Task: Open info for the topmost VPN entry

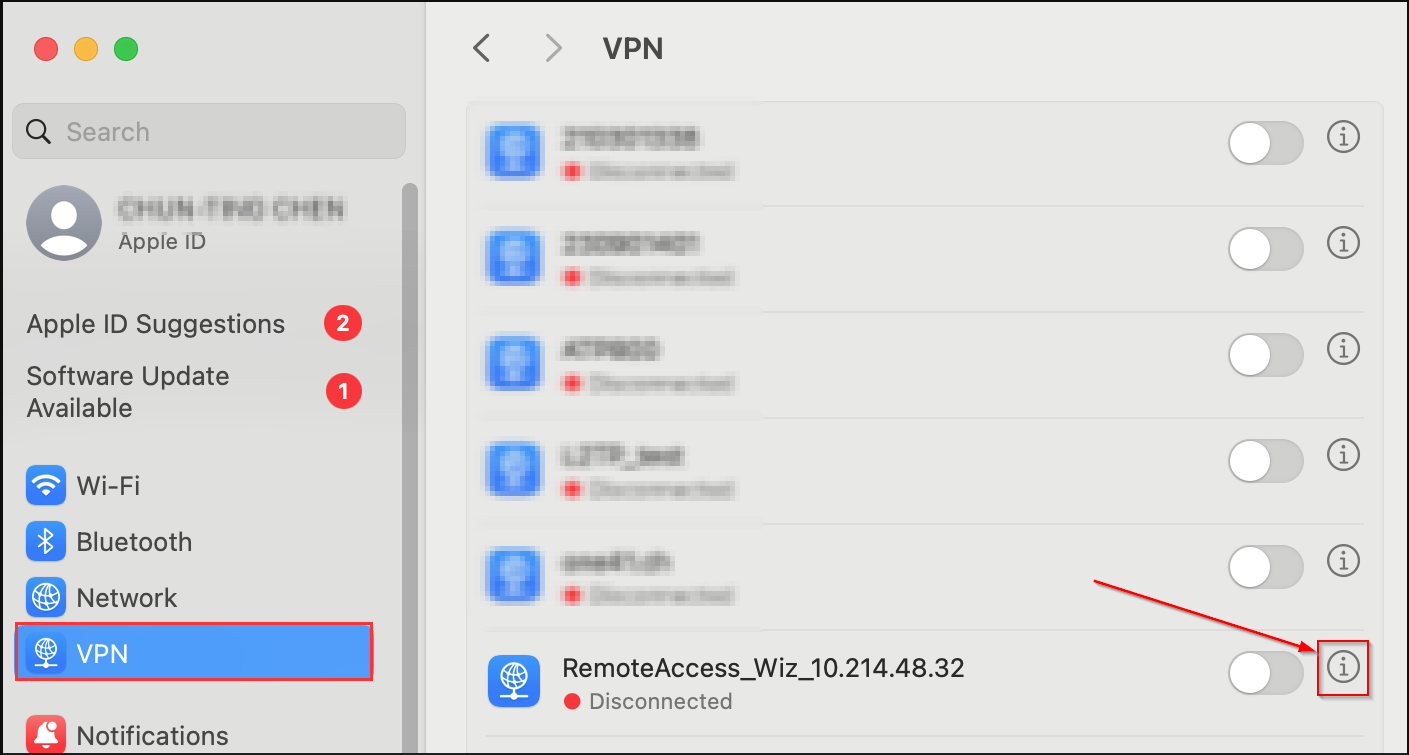Action: pyautogui.click(x=1343, y=137)
